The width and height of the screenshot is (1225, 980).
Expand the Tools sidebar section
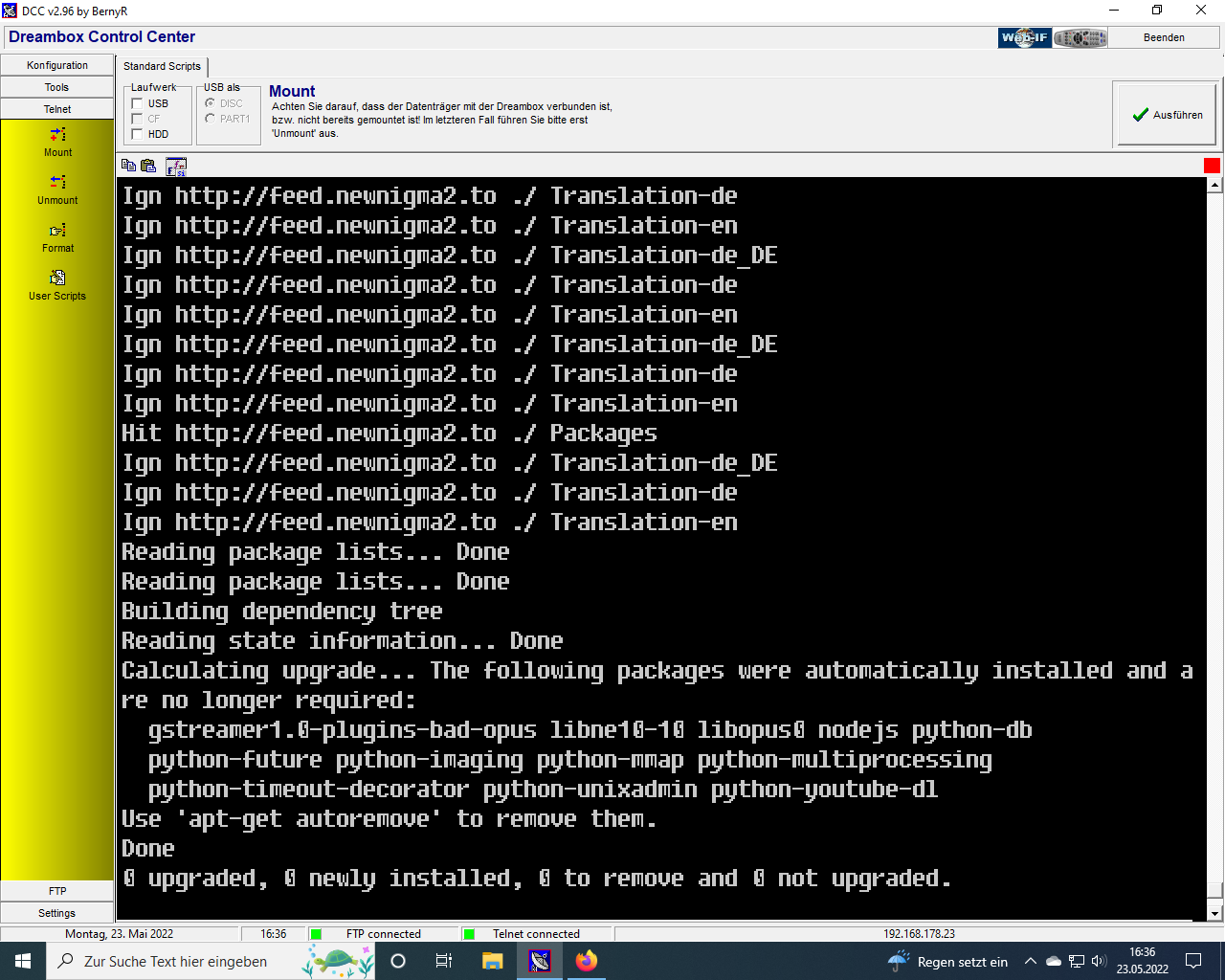(57, 87)
